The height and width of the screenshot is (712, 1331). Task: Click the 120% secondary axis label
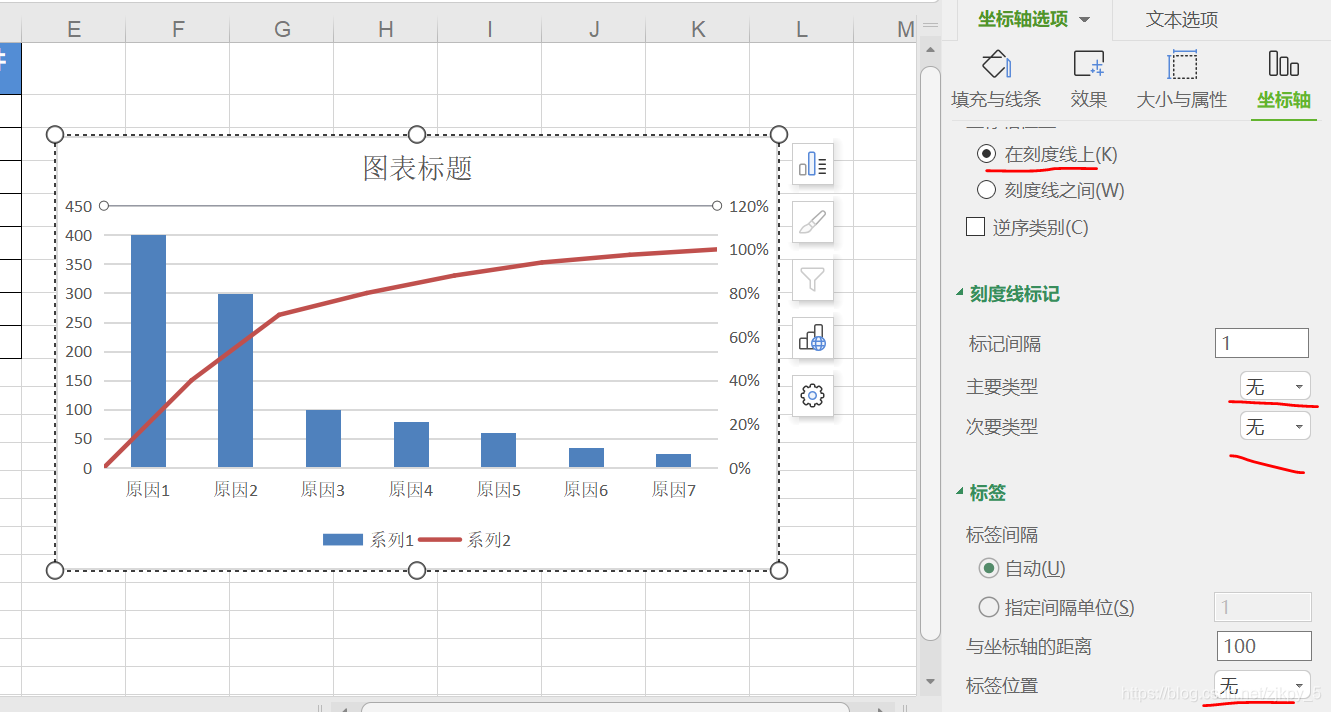(x=749, y=206)
